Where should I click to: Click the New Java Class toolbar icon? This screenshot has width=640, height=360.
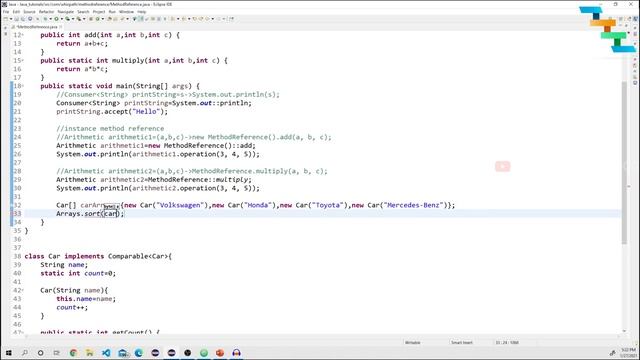97,19
